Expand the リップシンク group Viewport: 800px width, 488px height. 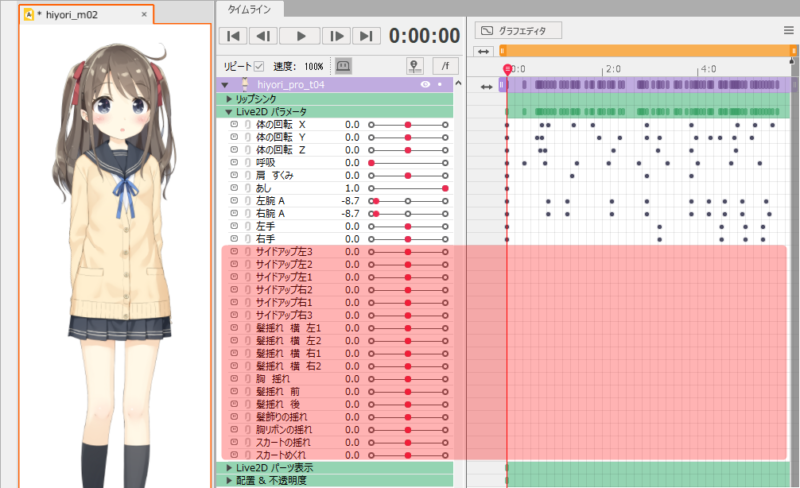click(229, 99)
